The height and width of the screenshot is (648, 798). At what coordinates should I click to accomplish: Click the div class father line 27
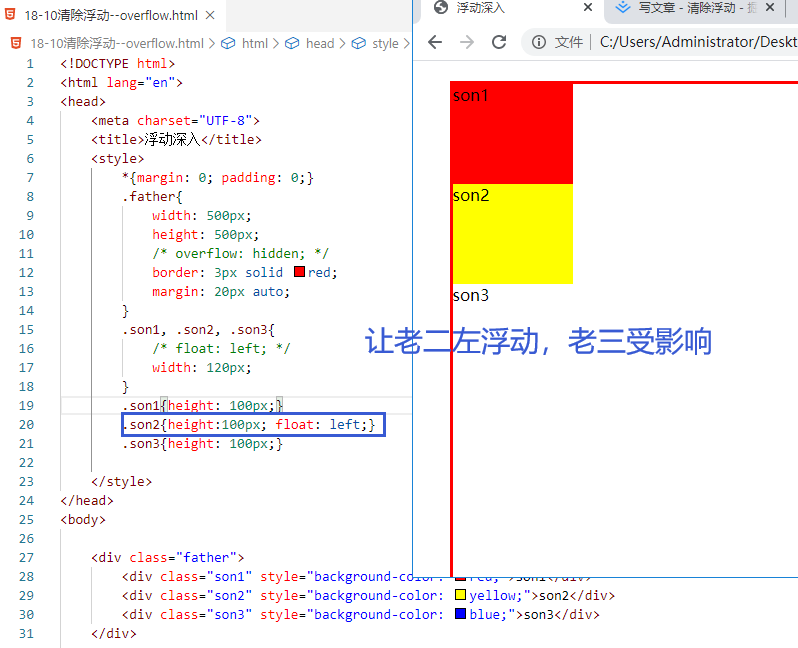point(168,558)
